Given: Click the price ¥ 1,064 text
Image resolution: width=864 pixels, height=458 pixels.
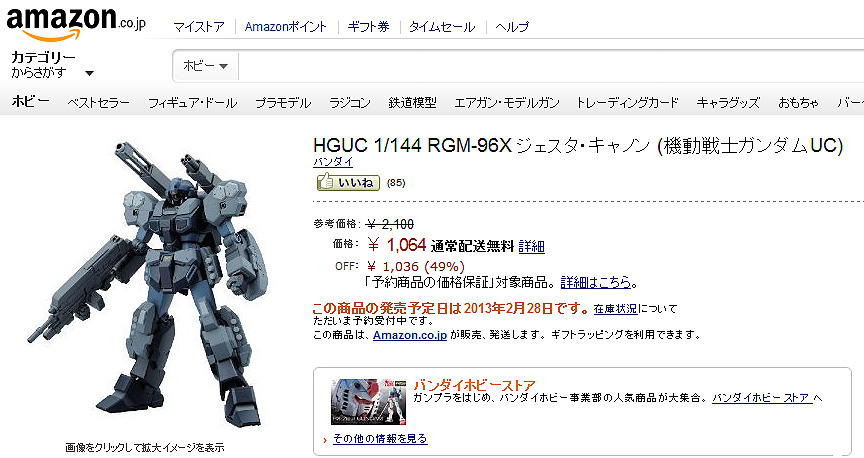Looking at the screenshot, I should point(397,245).
